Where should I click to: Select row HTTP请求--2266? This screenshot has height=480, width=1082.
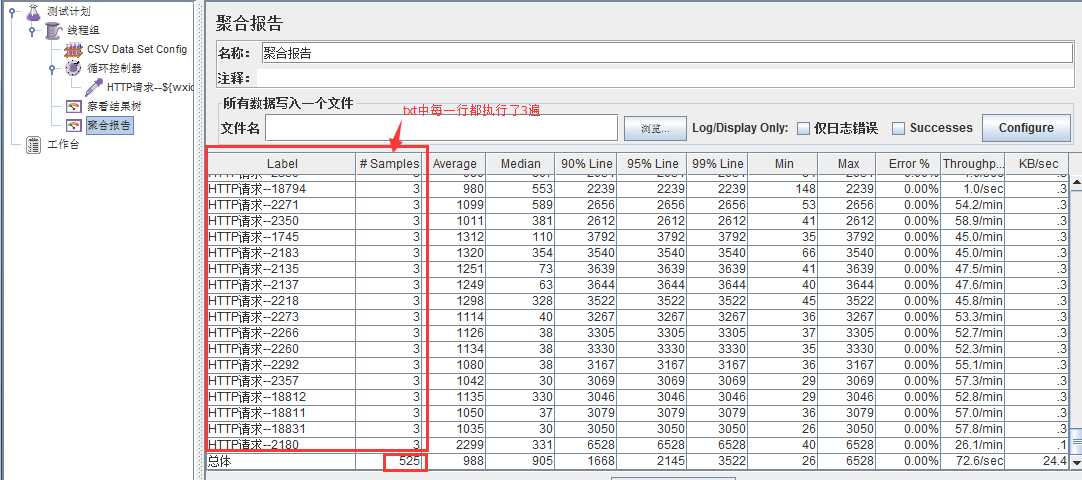(638, 332)
